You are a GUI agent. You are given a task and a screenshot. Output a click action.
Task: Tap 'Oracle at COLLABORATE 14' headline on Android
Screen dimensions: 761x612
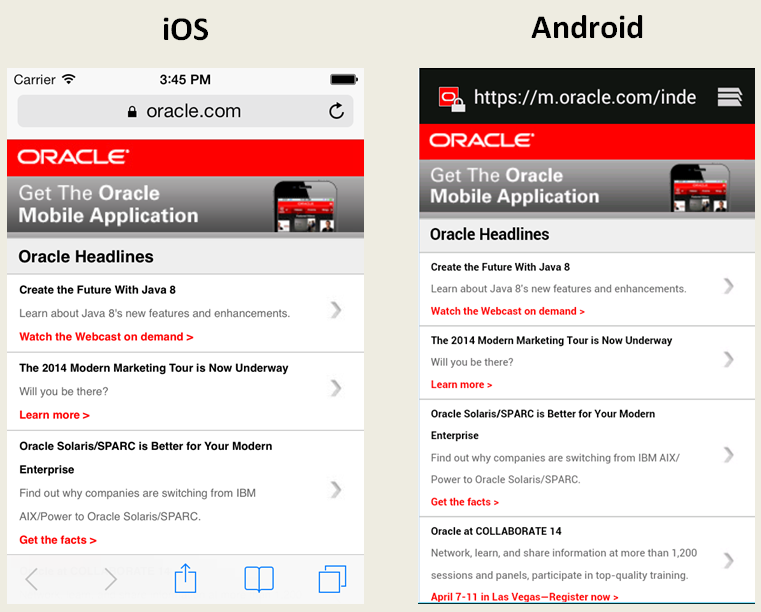(496, 531)
